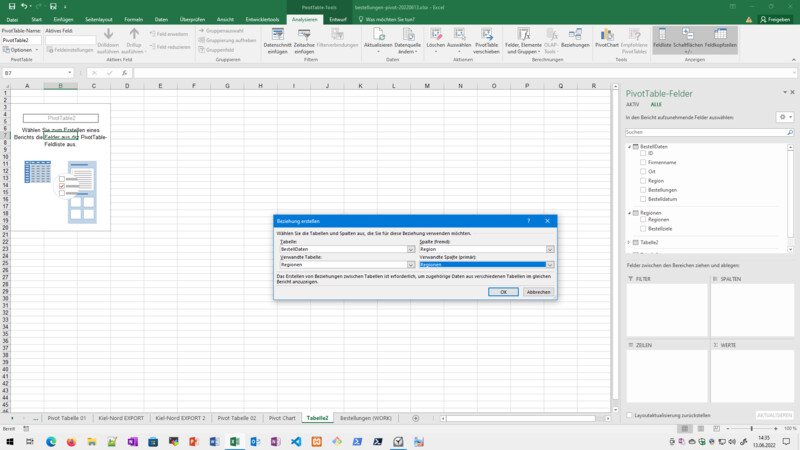Click Was möchten Sie tun search
800x450 pixels.
[387, 19]
